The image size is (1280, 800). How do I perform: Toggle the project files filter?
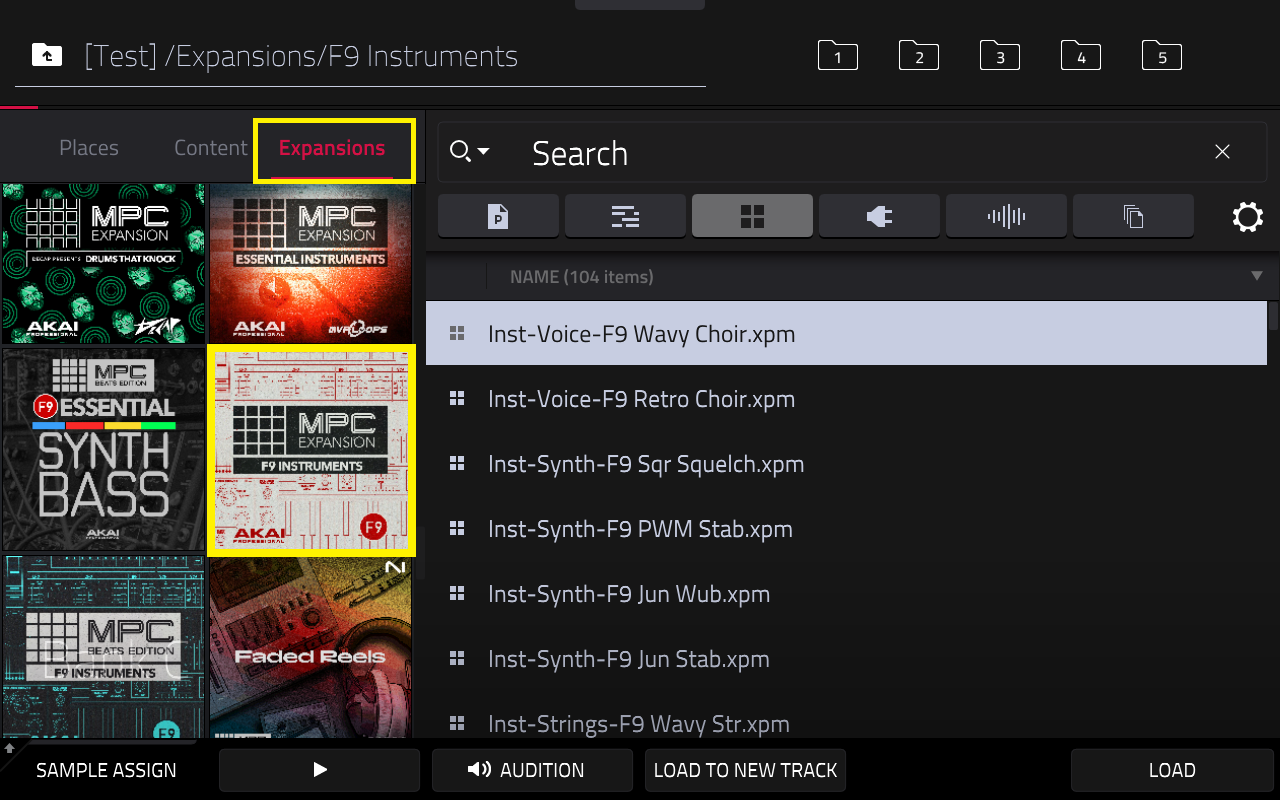click(498, 216)
